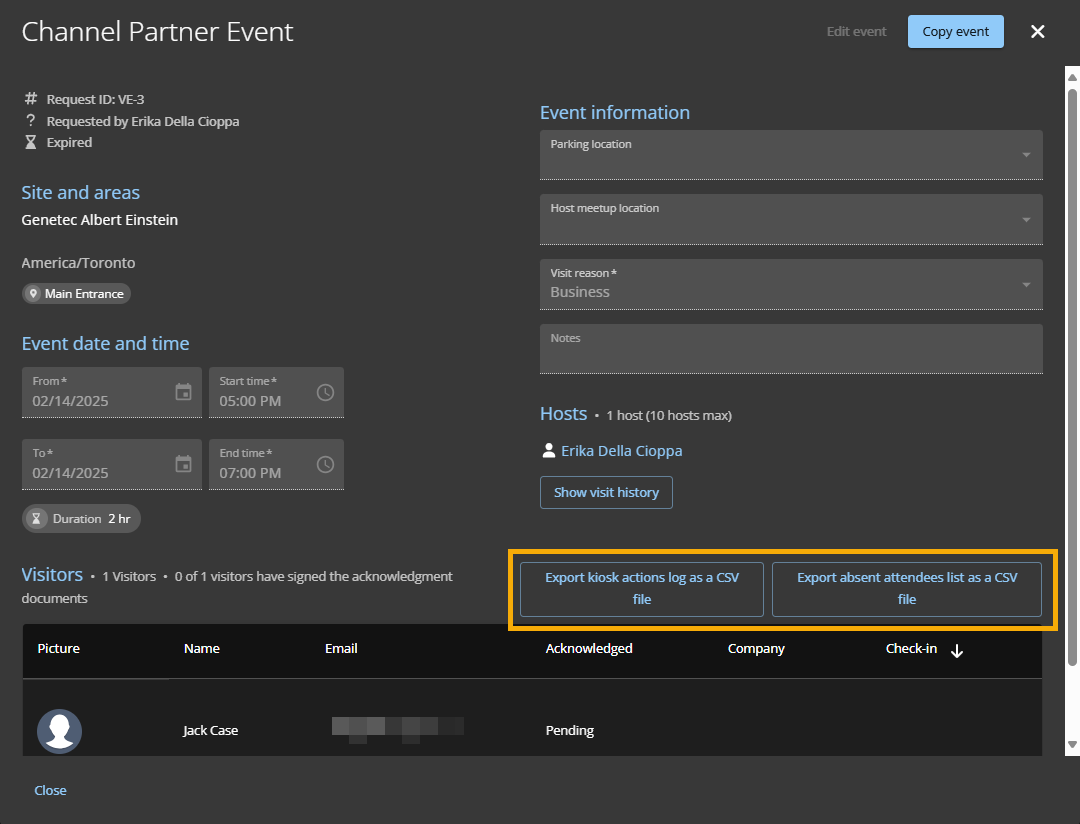Sort visitors by the Acknowledged column
This screenshot has height=824, width=1080.
point(588,649)
